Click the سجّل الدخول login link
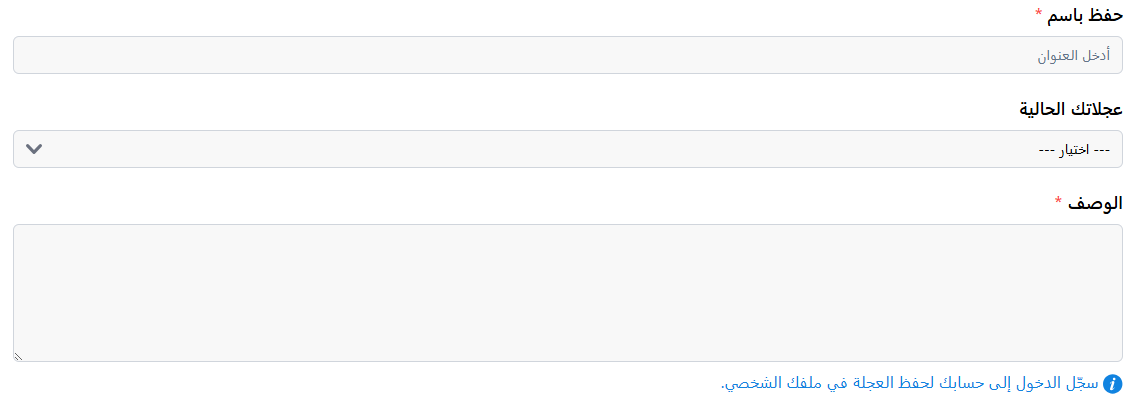 pyautogui.click(x=1061, y=384)
